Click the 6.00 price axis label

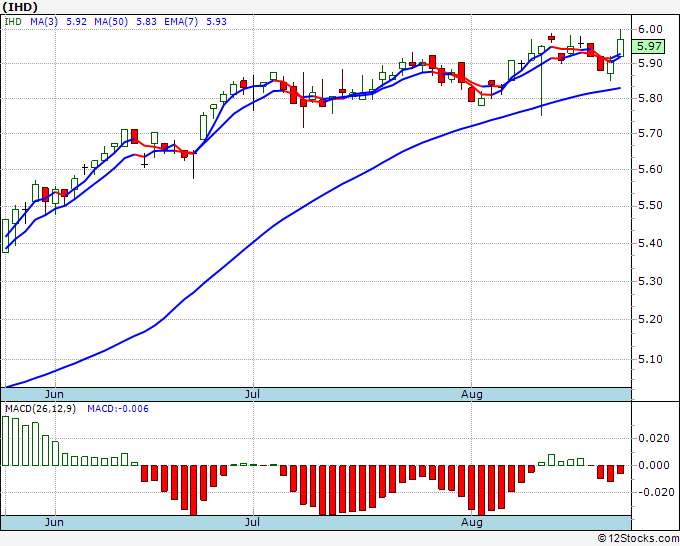click(650, 29)
